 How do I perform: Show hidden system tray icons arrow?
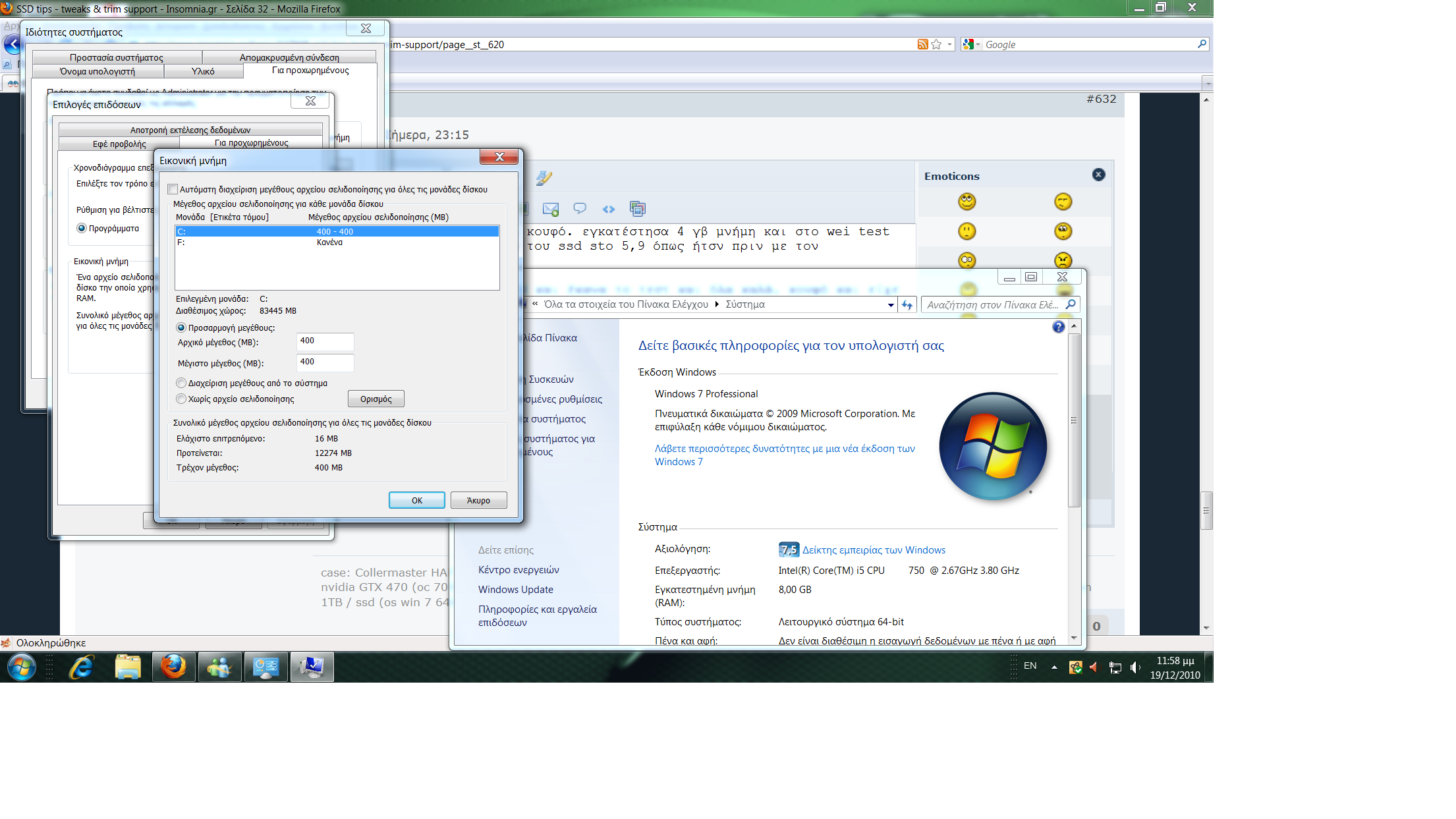coord(1054,667)
